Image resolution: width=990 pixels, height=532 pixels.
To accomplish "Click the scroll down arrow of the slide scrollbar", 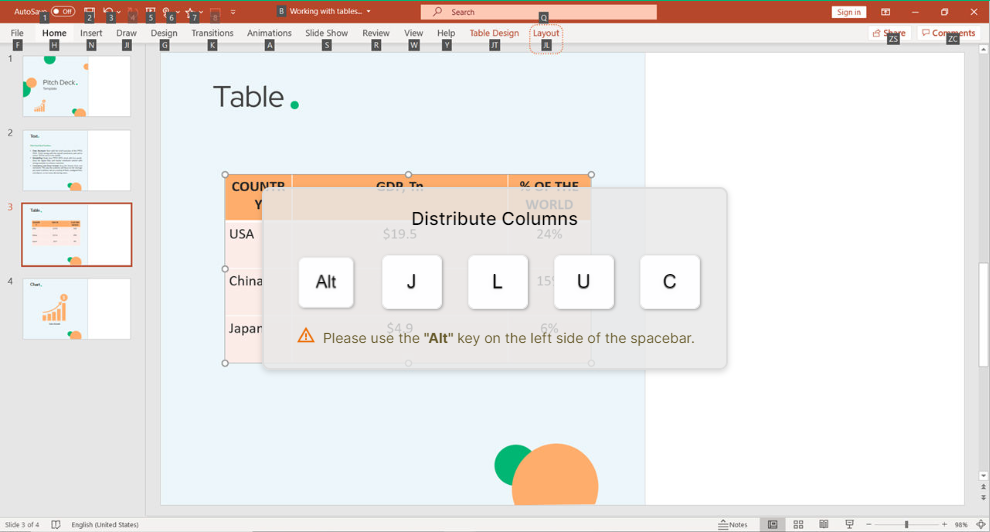I will pyautogui.click(x=983, y=476).
